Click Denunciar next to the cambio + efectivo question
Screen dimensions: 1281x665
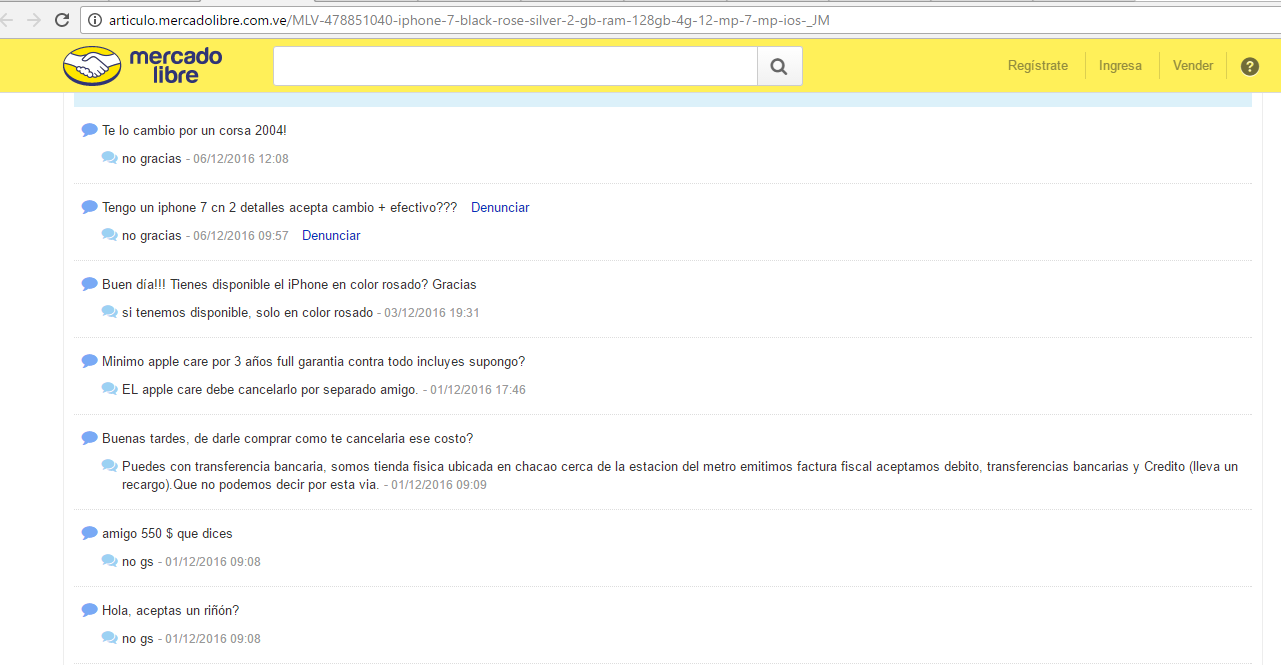click(x=500, y=208)
